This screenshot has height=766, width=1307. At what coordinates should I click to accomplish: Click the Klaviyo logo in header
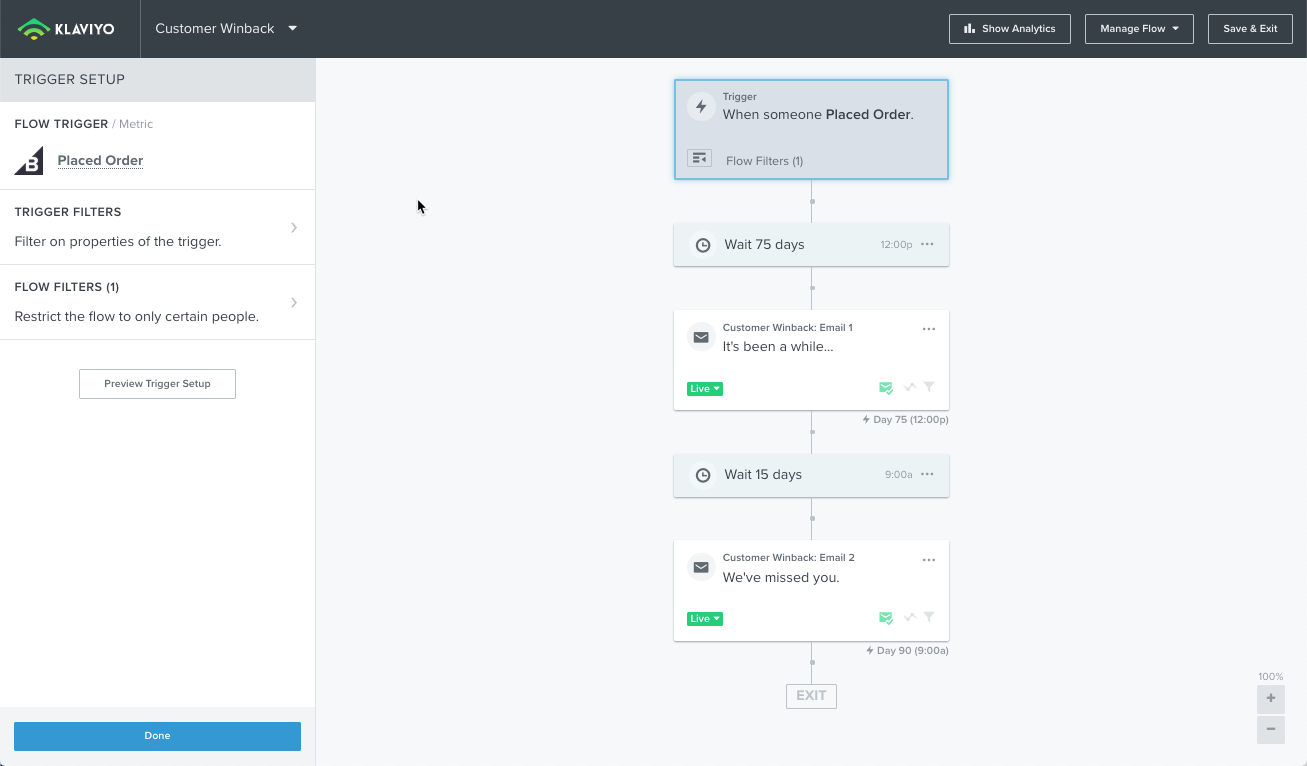[66, 29]
